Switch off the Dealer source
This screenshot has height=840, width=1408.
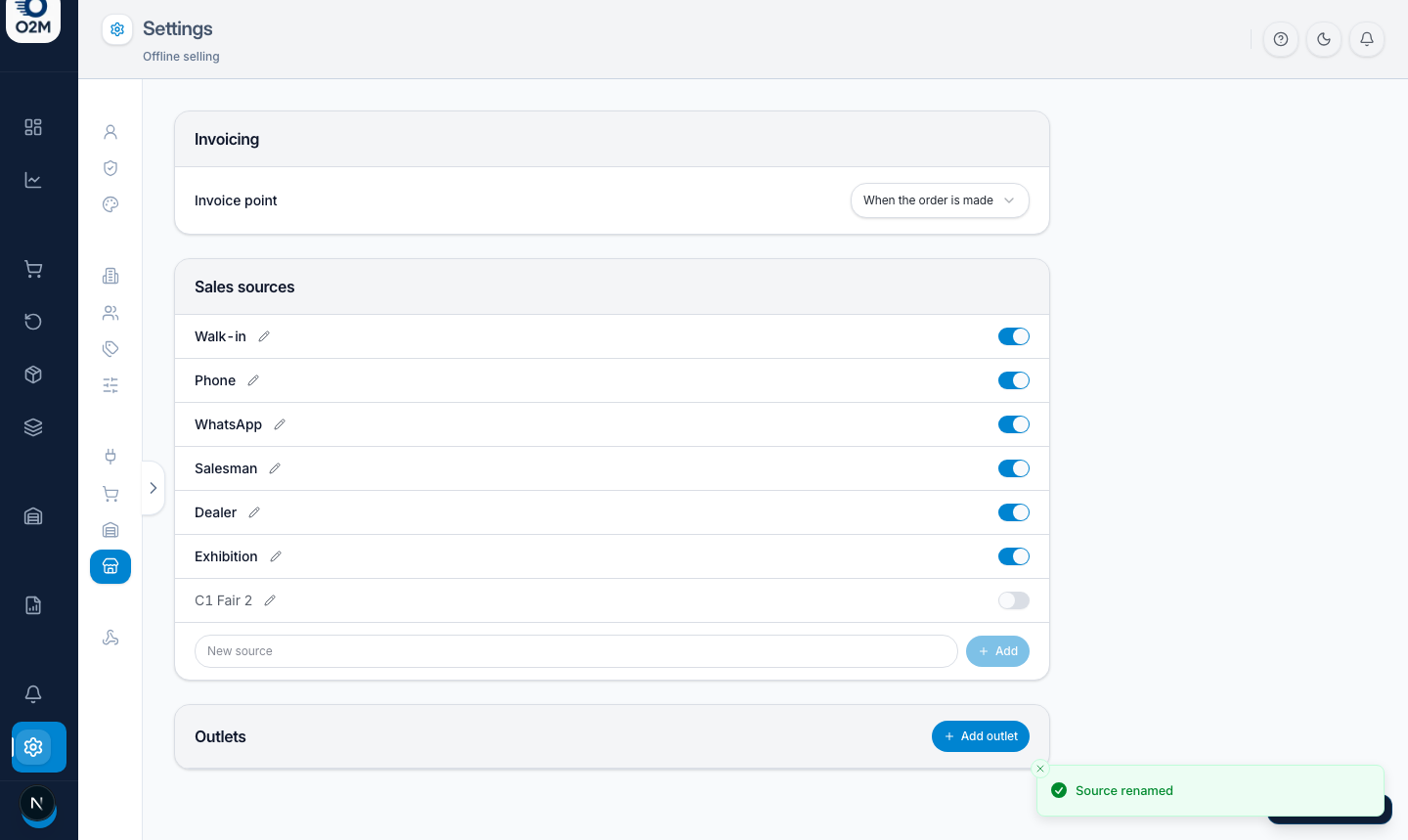[1014, 512]
